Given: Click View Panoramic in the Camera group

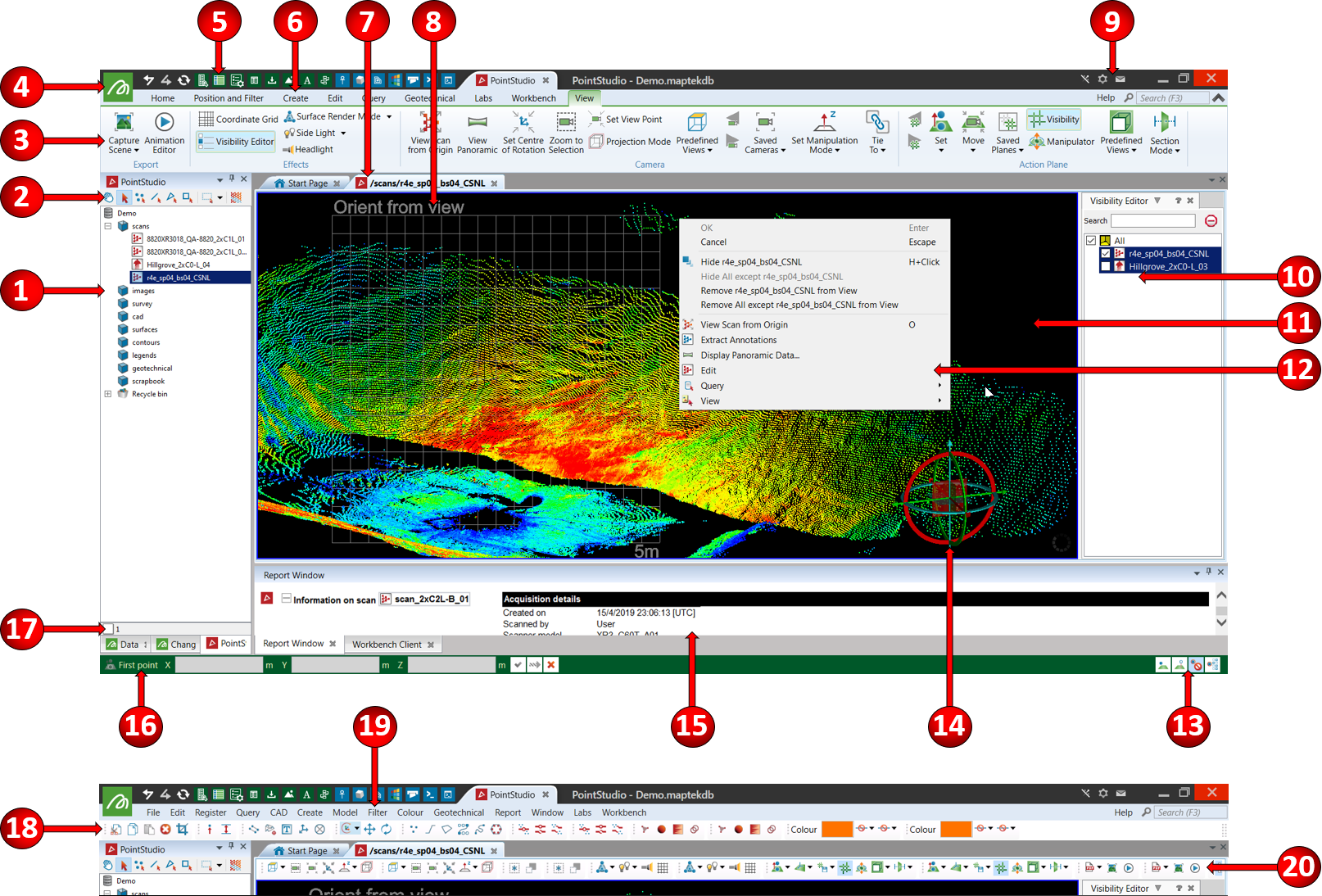Looking at the screenshot, I should (x=478, y=123).
